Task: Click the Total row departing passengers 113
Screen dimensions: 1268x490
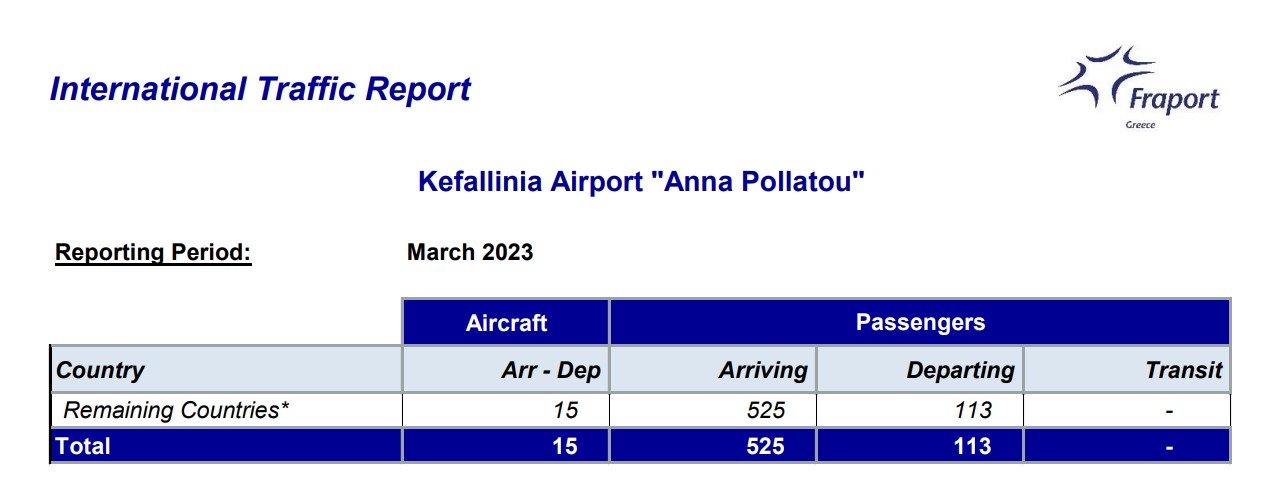Action: tap(972, 446)
